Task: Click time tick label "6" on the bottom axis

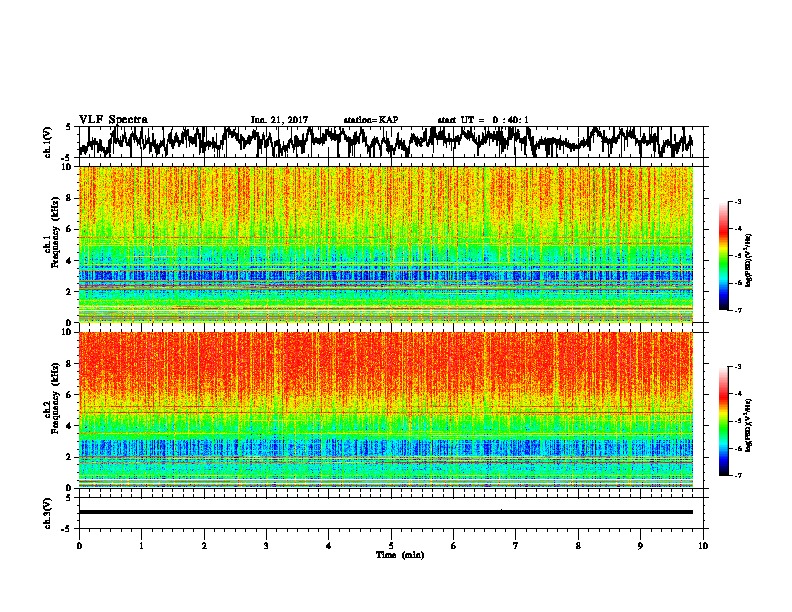Action: (454, 546)
